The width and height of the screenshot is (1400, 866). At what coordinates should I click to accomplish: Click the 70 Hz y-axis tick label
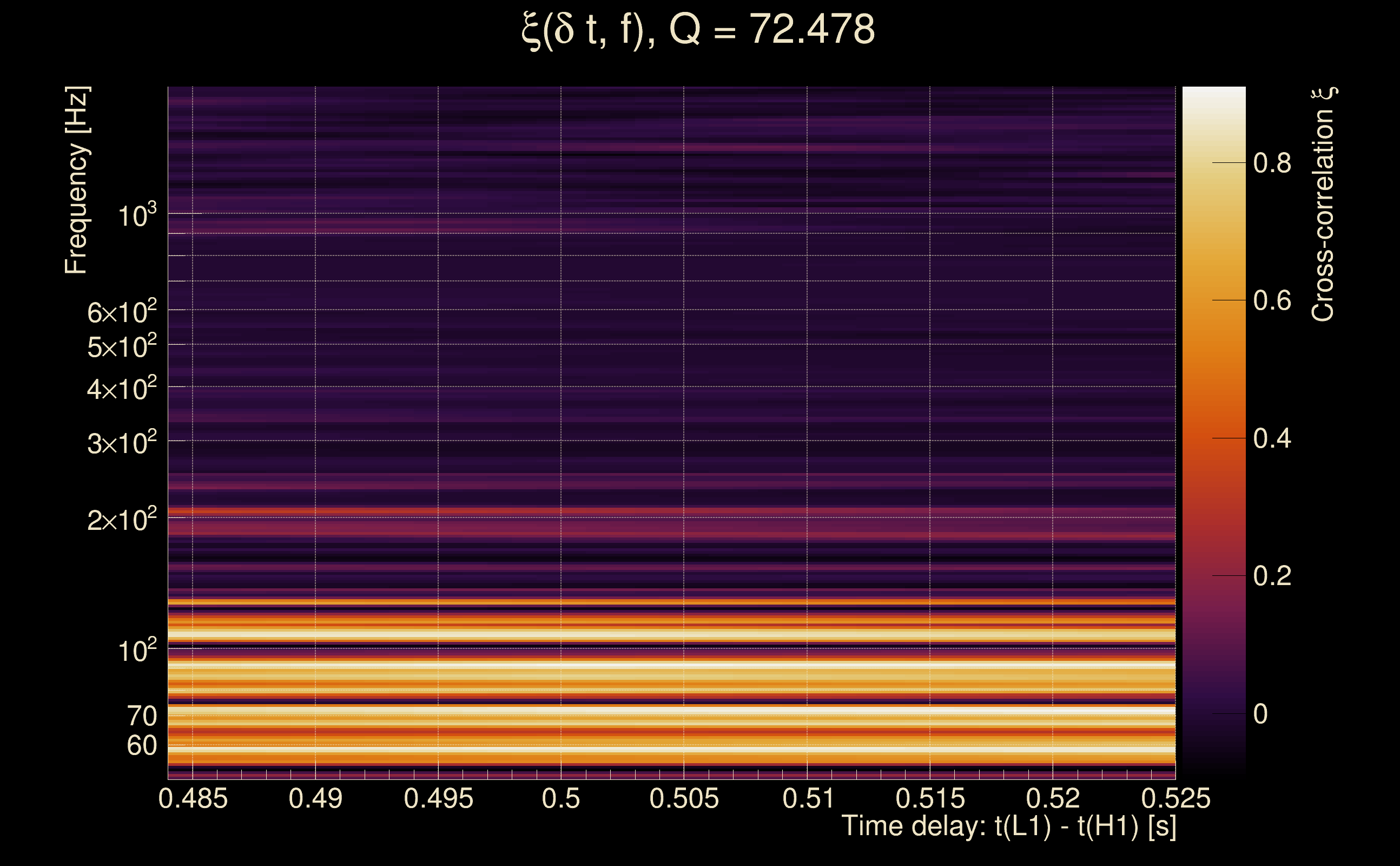tap(141, 717)
